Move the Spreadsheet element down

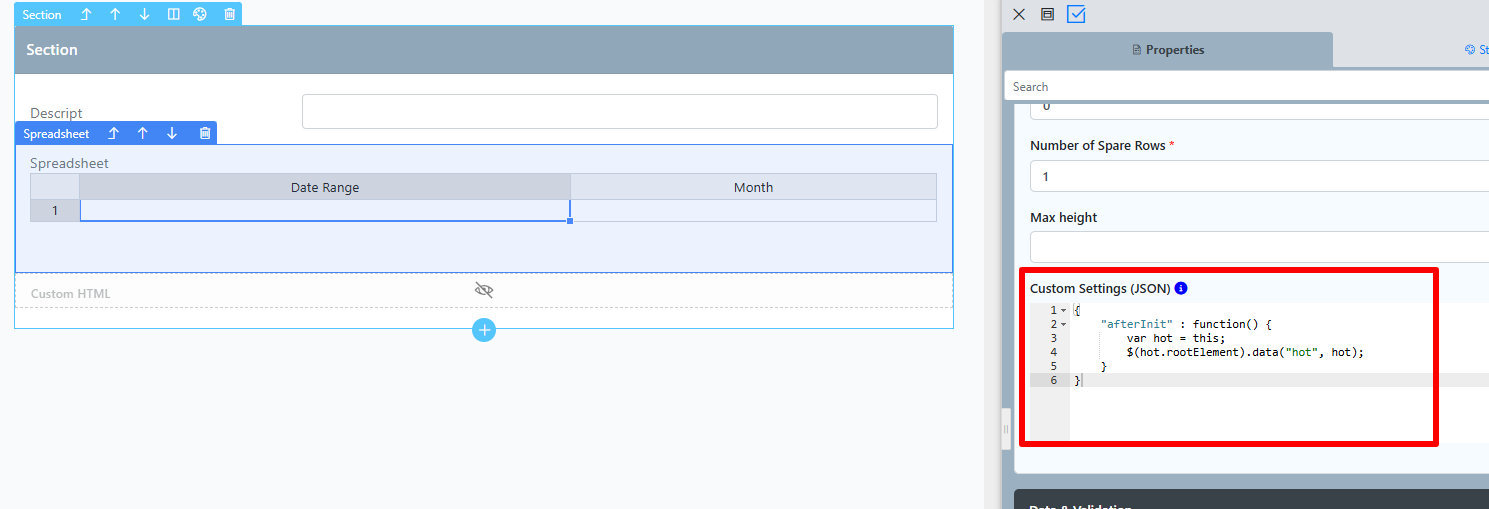[x=172, y=133]
